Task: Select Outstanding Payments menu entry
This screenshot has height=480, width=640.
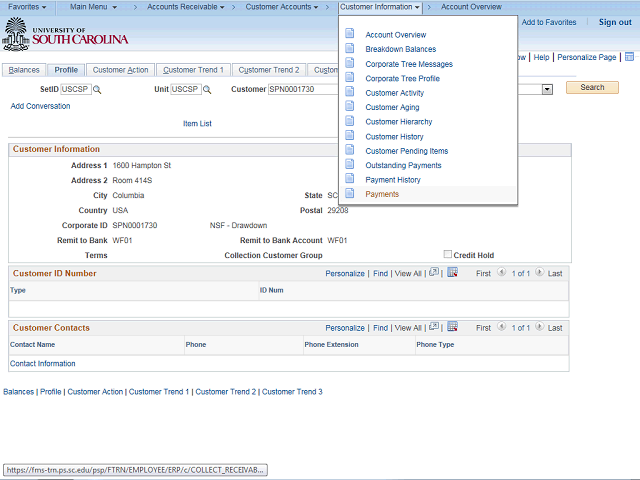Action: click(403, 165)
